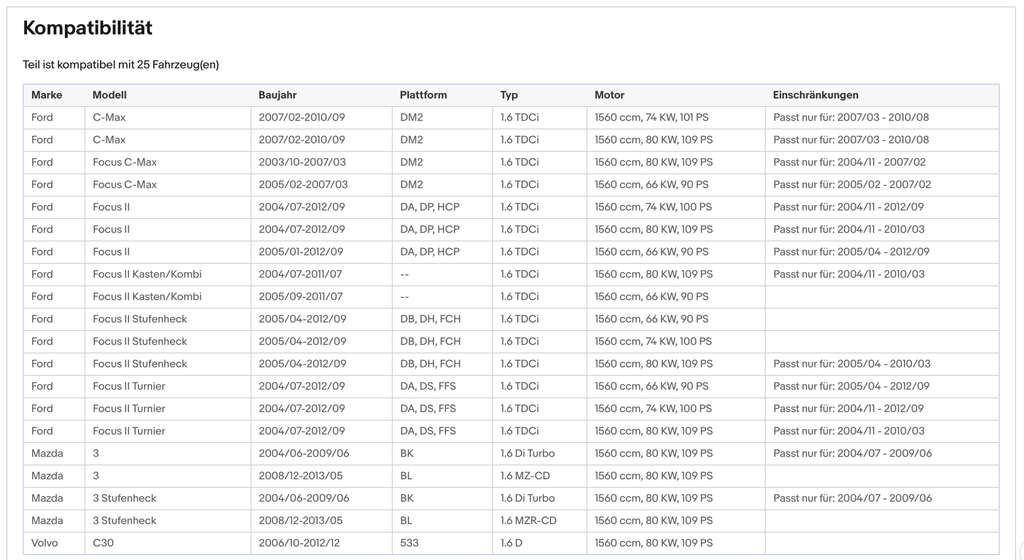Screen dimensions: 1024x560
Task: Click 'BL' platform in the 1.6 MZ-CD row
Action: click(406, 476)
